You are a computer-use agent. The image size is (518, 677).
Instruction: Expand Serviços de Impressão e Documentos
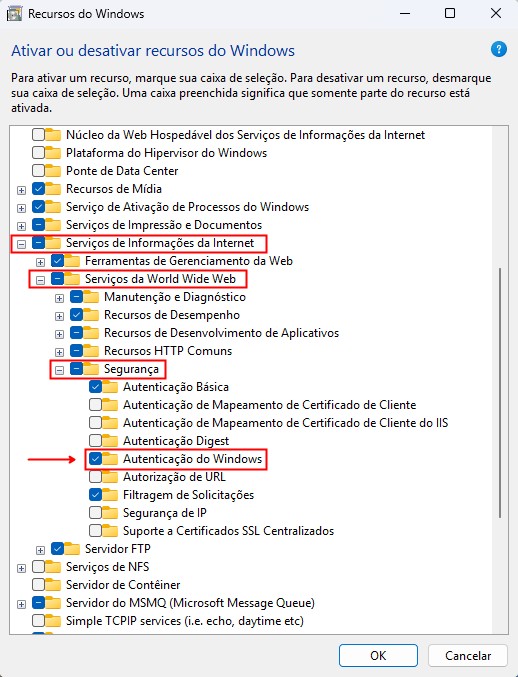coord(21,226)
